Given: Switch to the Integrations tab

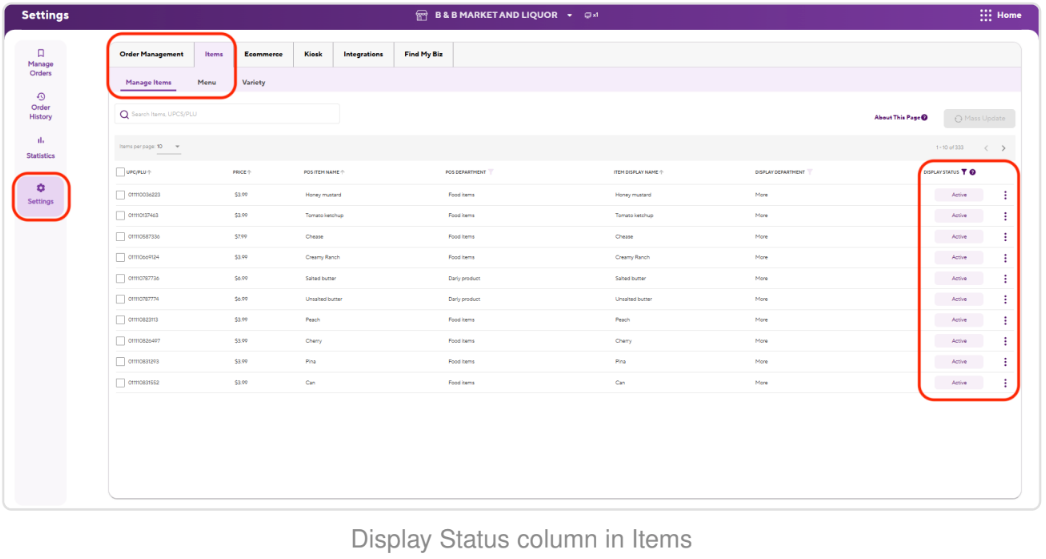Looking at the screenshot, I should (363, 54).
